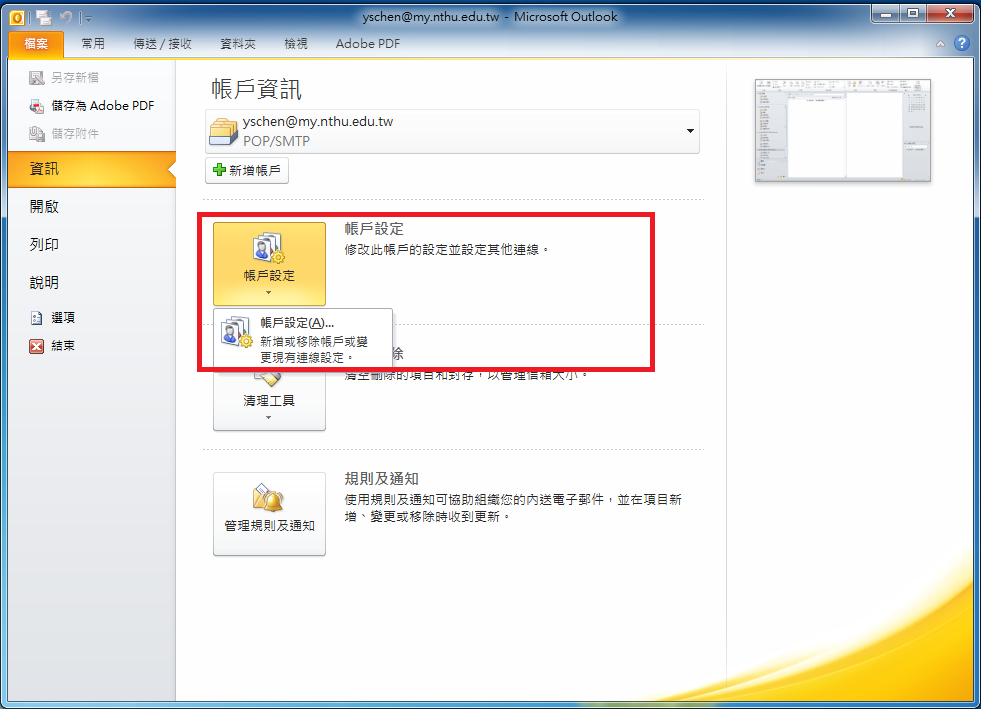Open 管理規則及通知 rules and alerts button

click(x=269, y=513)
